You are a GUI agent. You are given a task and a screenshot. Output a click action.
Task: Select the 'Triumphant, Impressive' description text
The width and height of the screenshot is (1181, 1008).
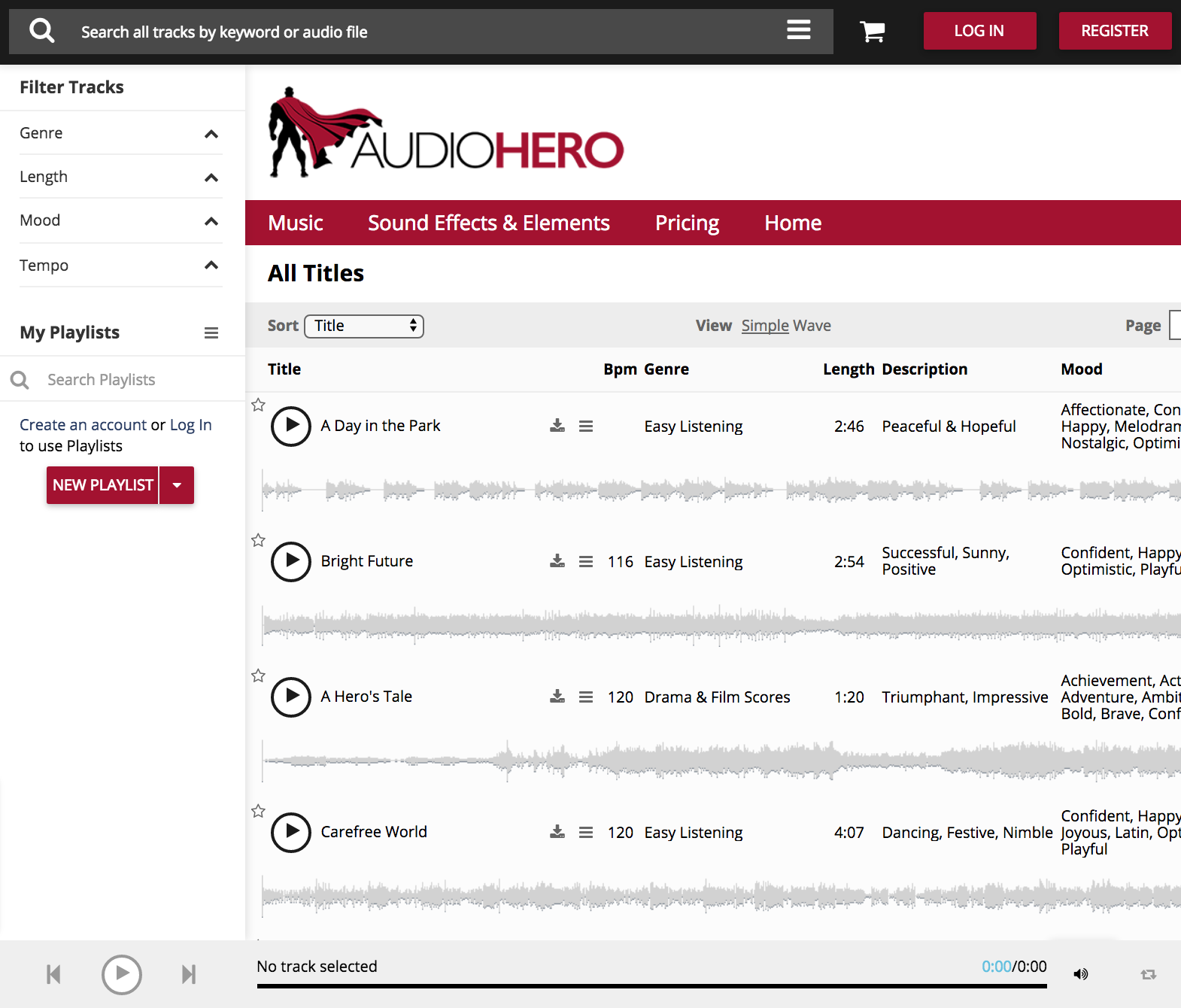click(964, 697)
